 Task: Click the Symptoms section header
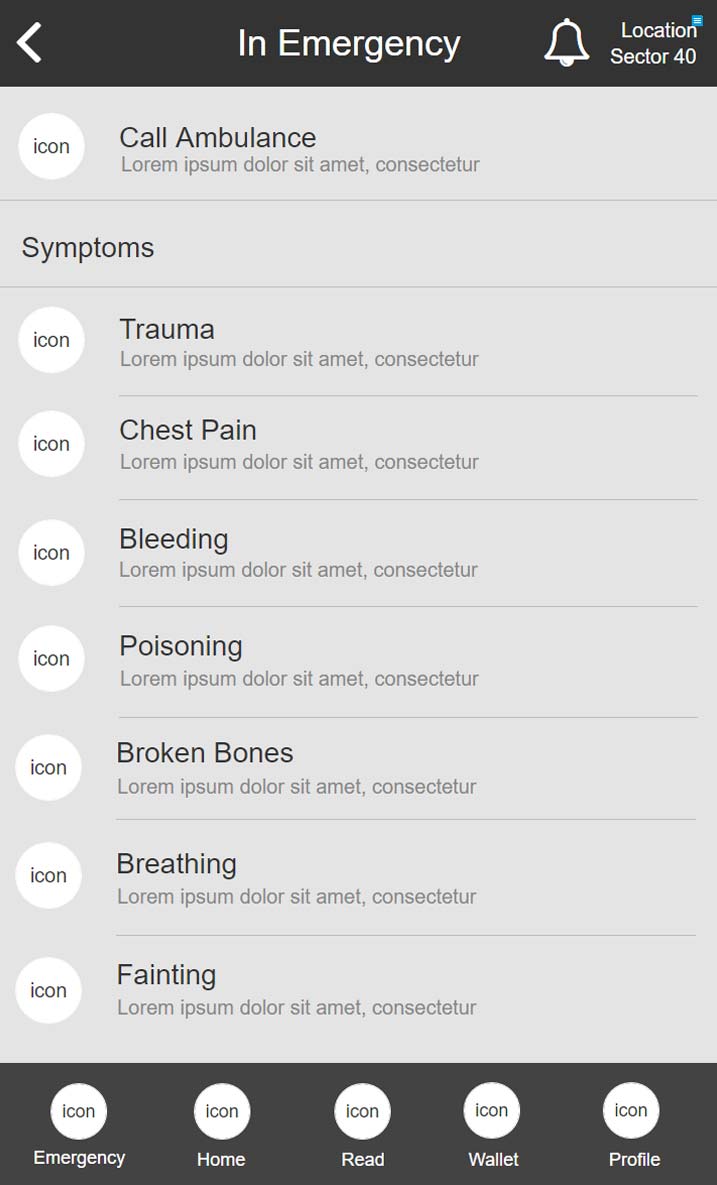click(x=88, y=248)
